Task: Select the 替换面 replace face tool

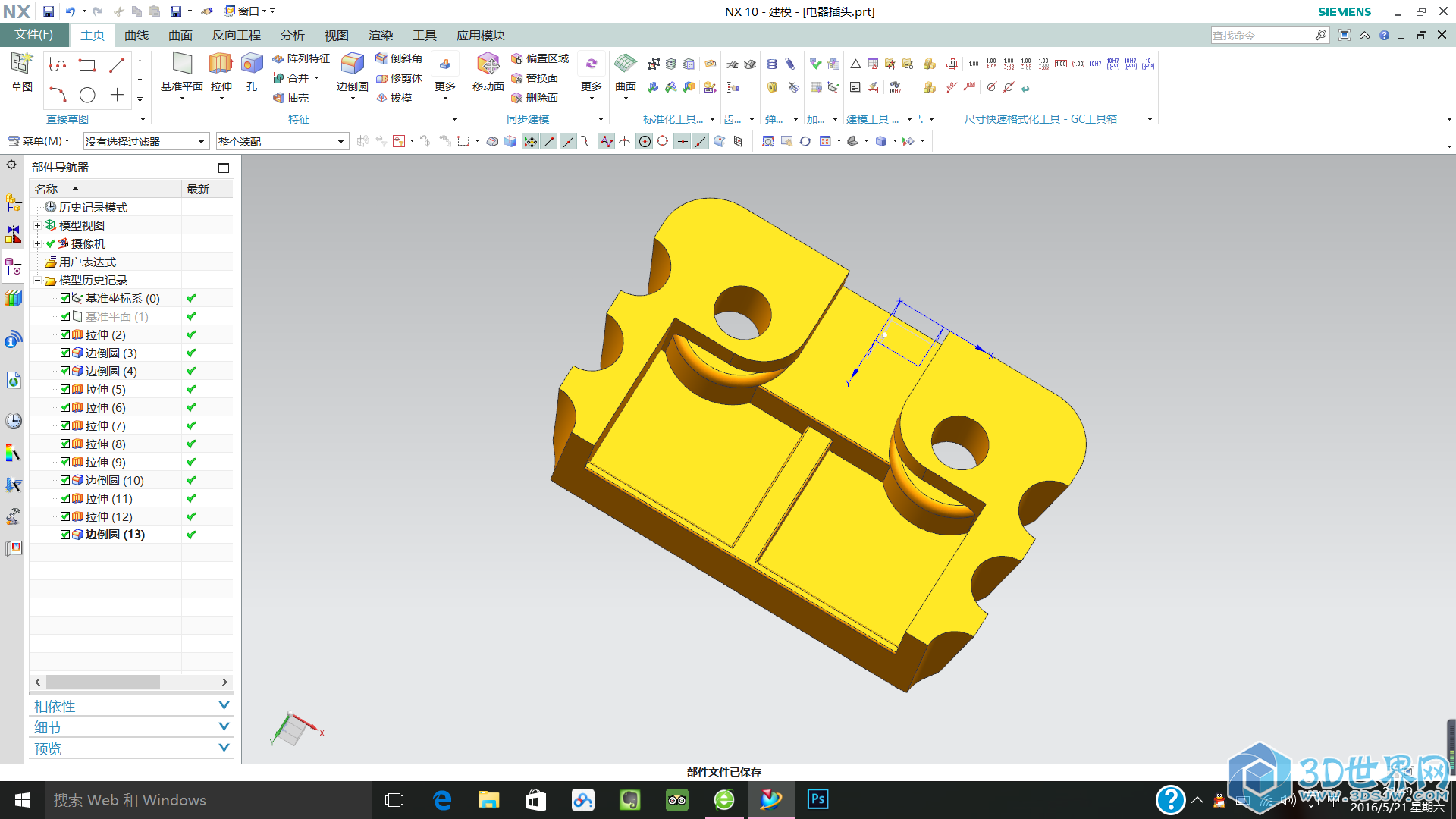Action: pyautogui.click(x=535, y=78)
